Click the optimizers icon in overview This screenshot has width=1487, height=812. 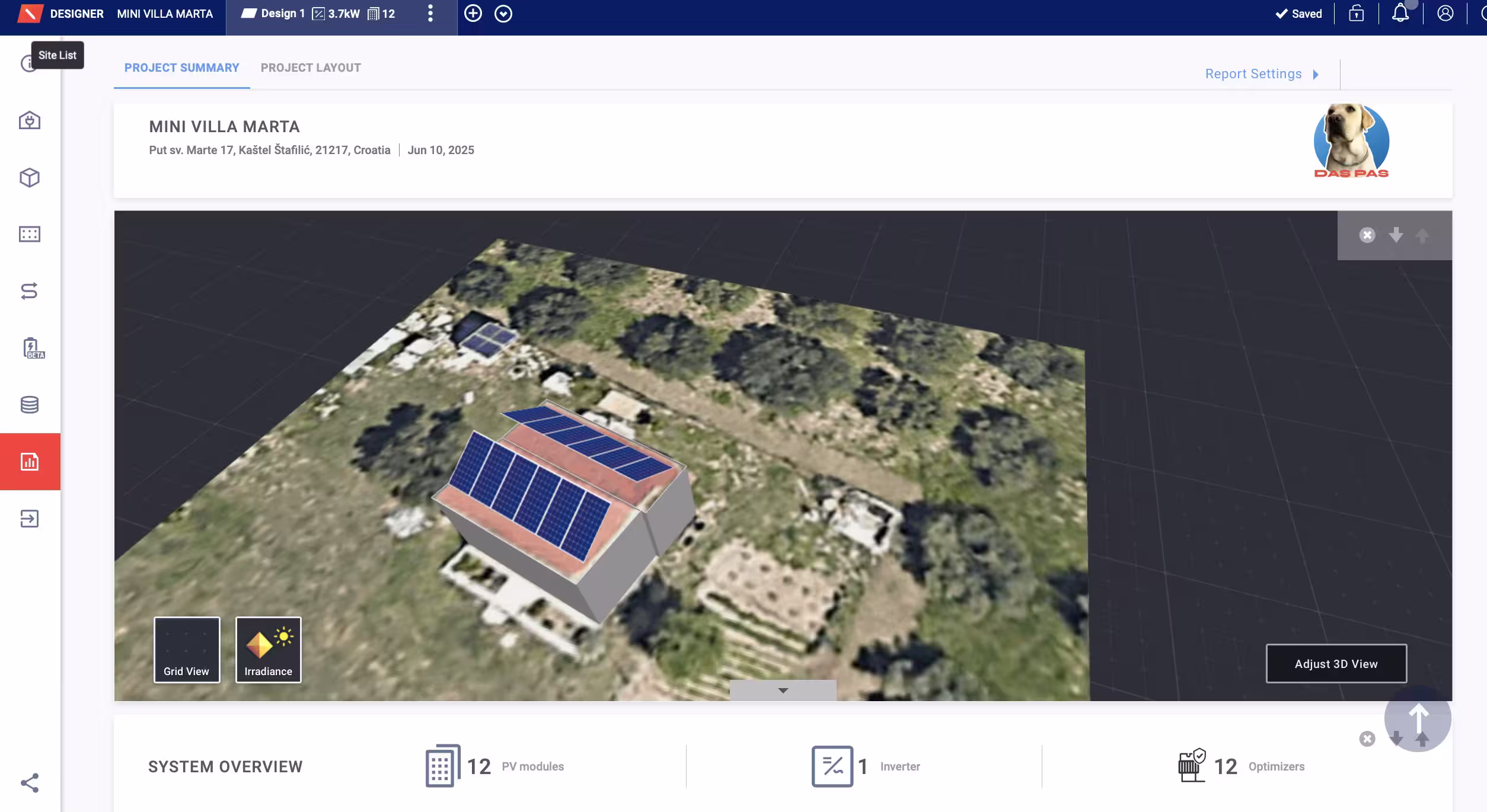tap(1192, 765)
